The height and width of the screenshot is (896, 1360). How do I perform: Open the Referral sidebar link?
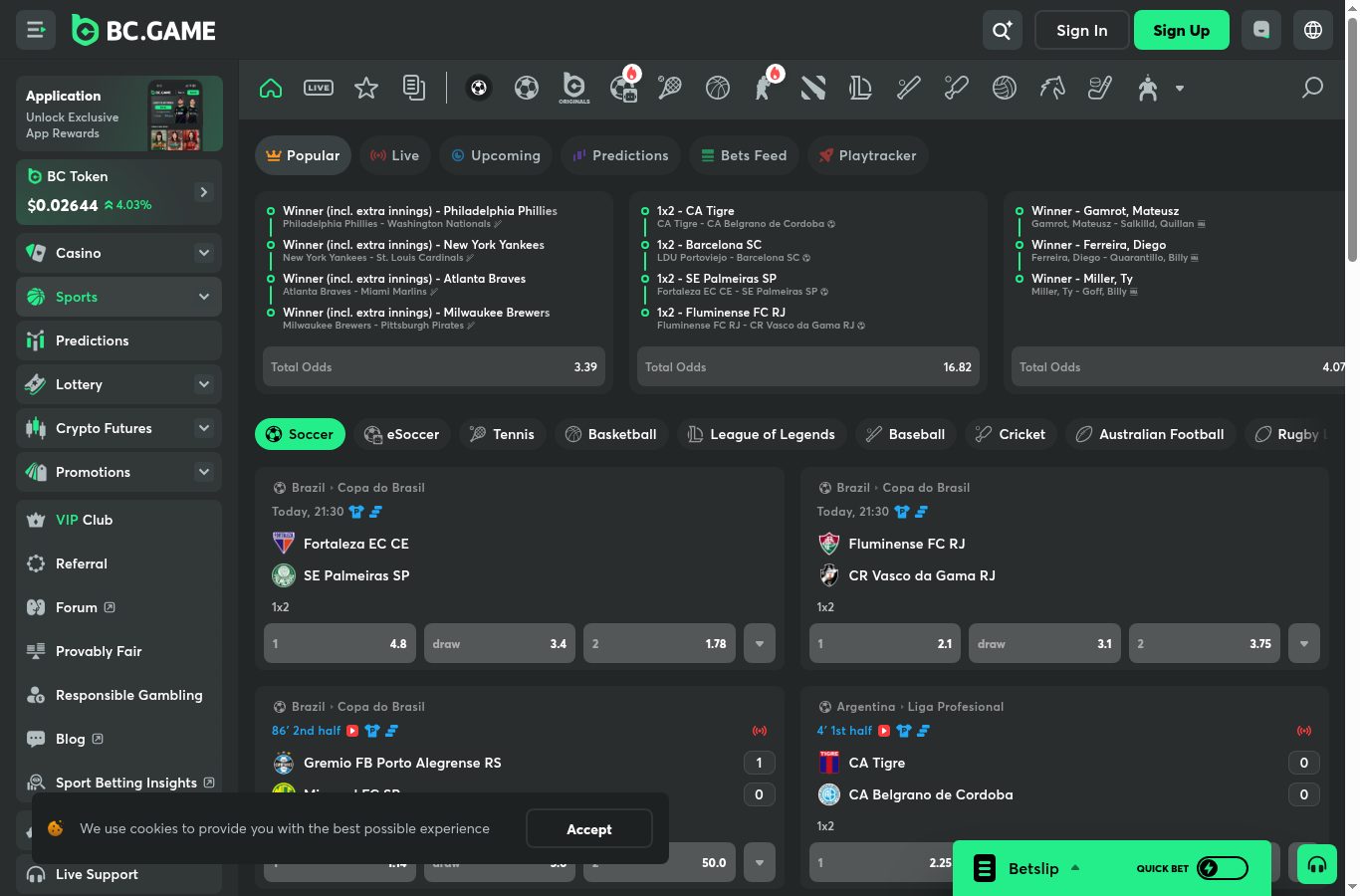118,563
